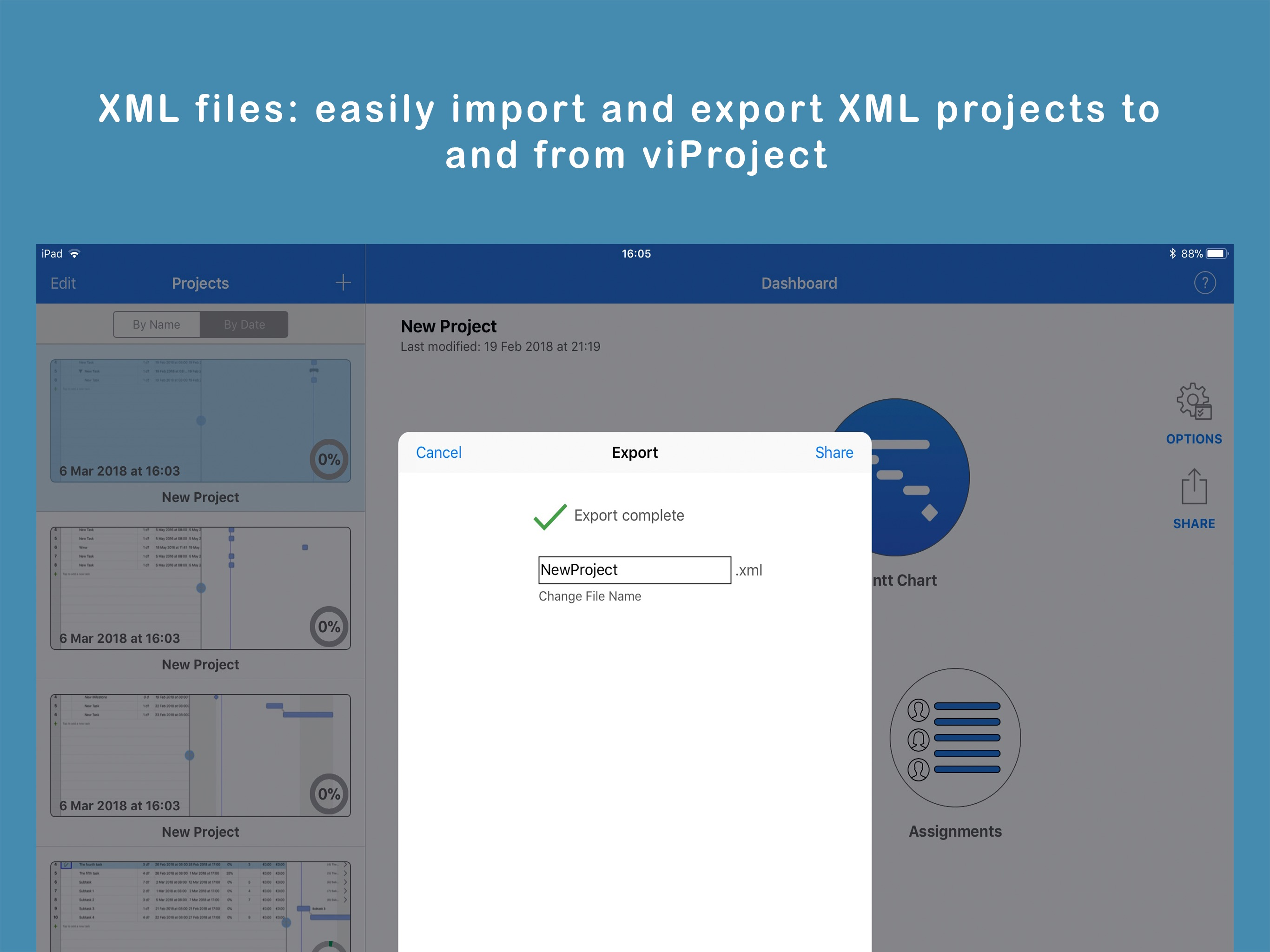Open the help question mark icon
The height and width of the screenshot is (952, 1270).
(x=1204, y=283)
